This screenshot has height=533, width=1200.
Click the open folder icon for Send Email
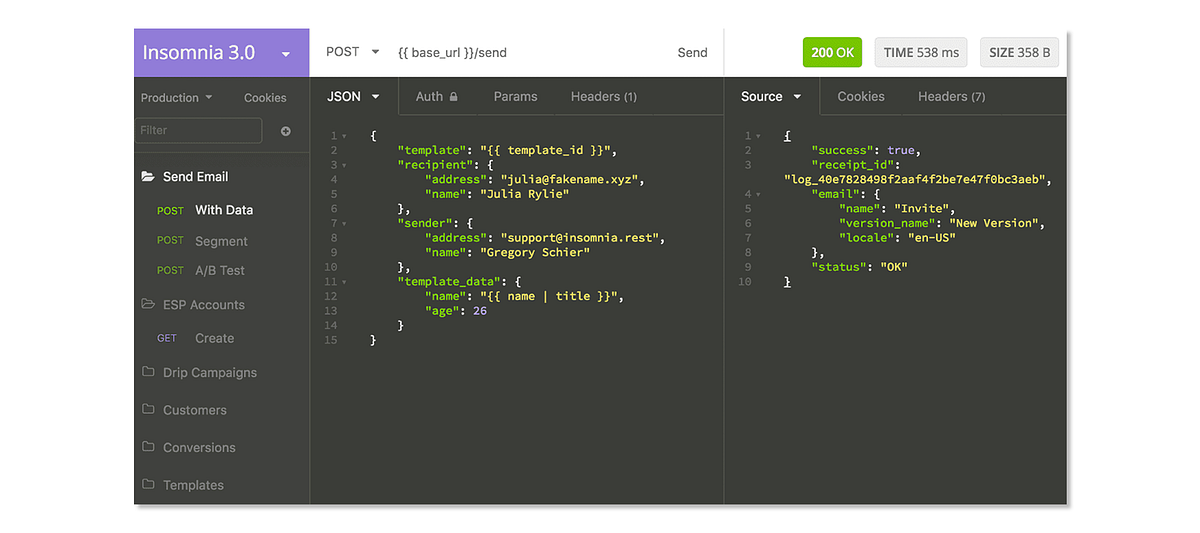pyautogui.click(x=147, y=177)
